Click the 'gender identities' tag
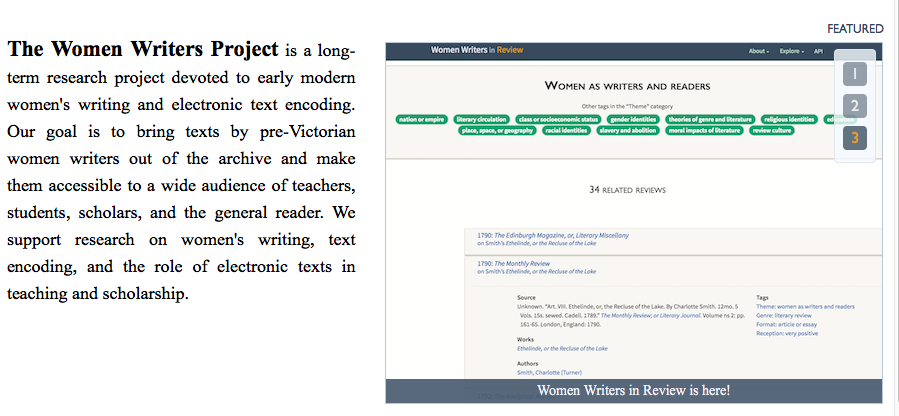Viewport: 899px width, 416px height. (x=633, y=119)
